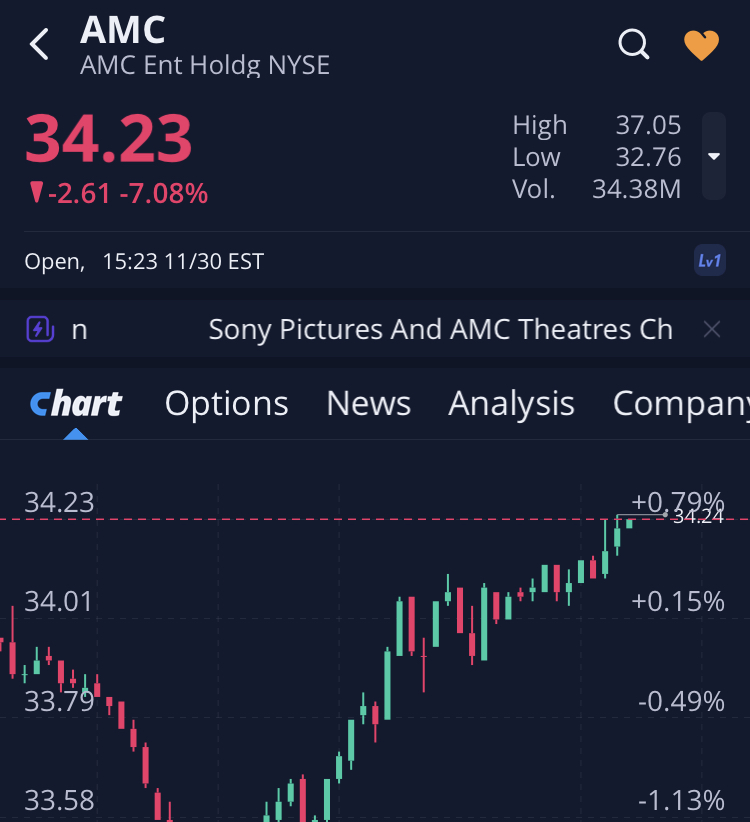The height and width of the screenshot is (822, 750).
Task: Click the AMC ticker title
Action: [x=123, y=30]
